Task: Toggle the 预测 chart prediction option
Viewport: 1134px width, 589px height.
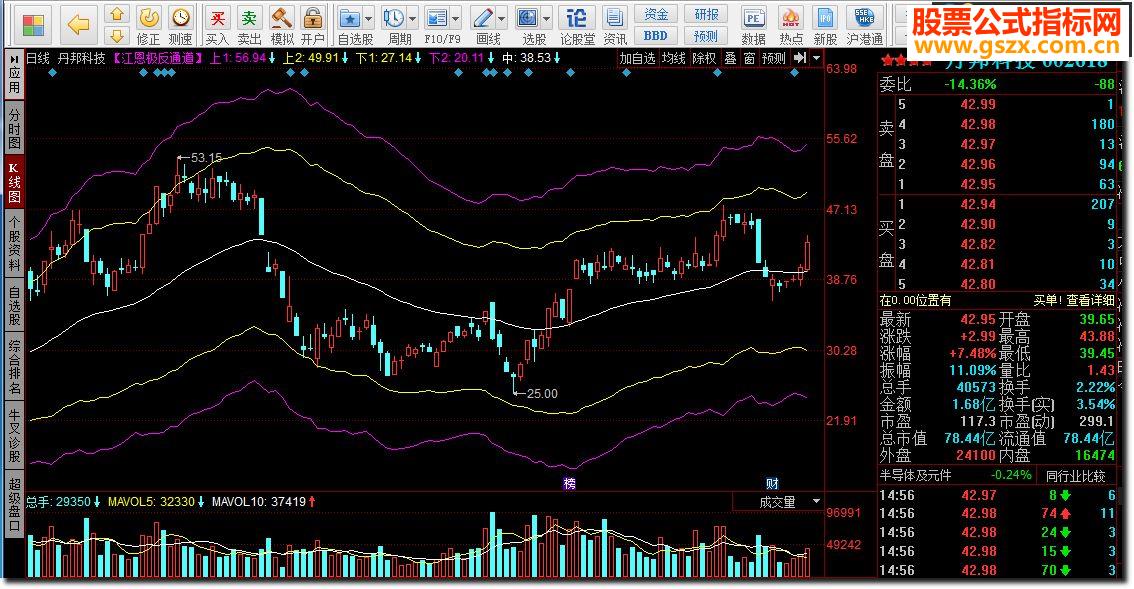Action: click(773, 58)
